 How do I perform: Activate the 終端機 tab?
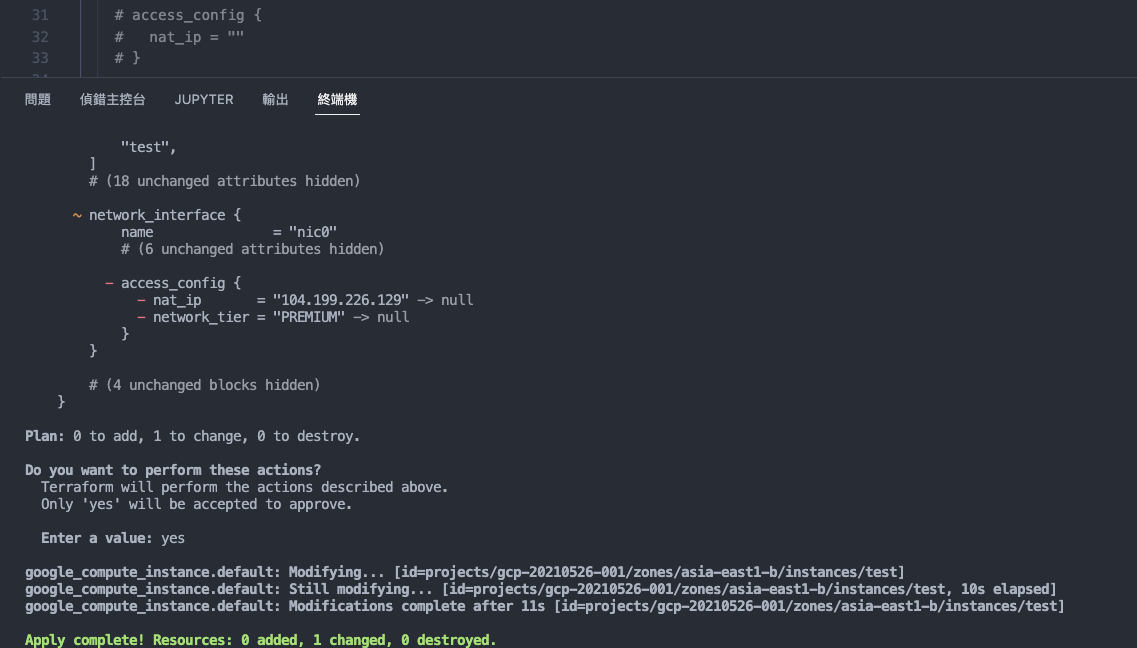pos(337,99)
